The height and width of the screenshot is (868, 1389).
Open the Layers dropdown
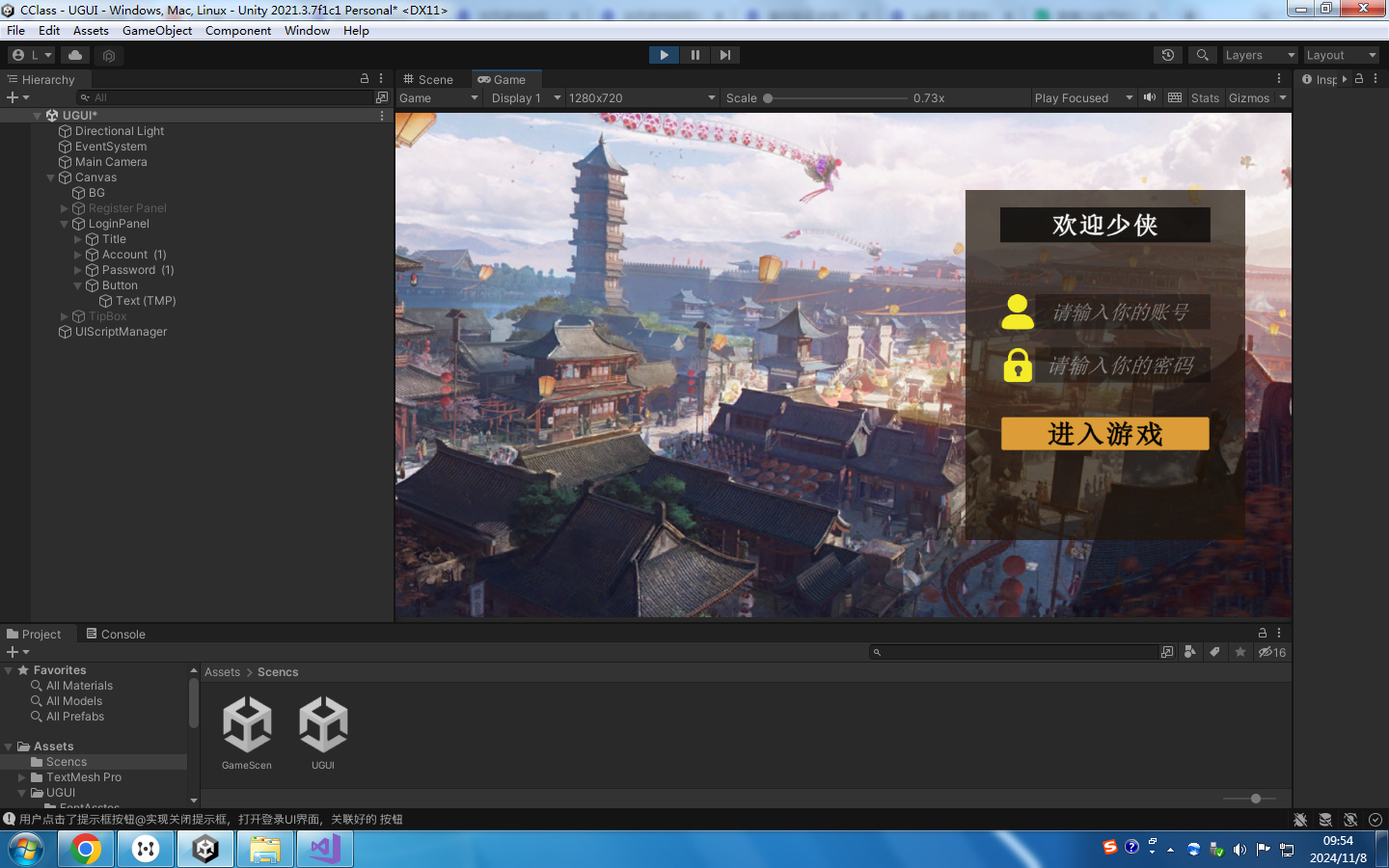pyautogui.click(x=1259, y=55)
